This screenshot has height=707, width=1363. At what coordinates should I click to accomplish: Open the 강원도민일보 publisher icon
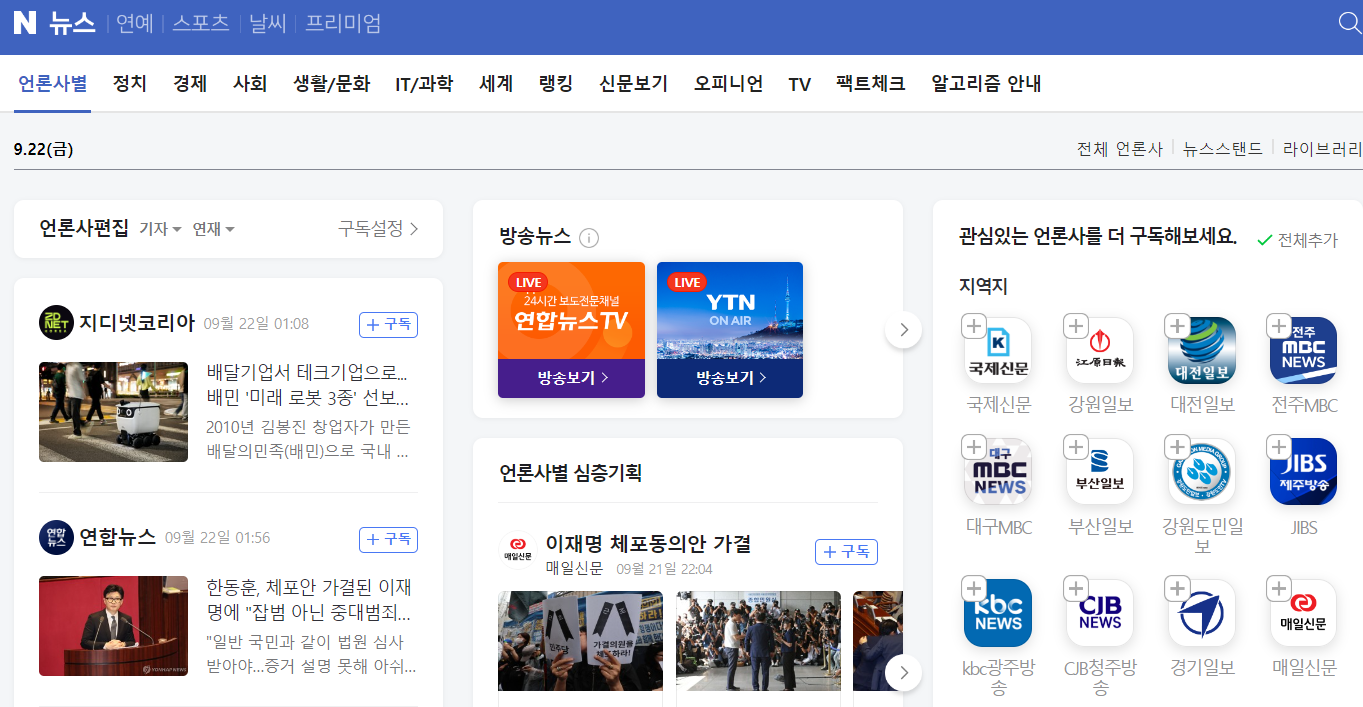point(1202,472)
